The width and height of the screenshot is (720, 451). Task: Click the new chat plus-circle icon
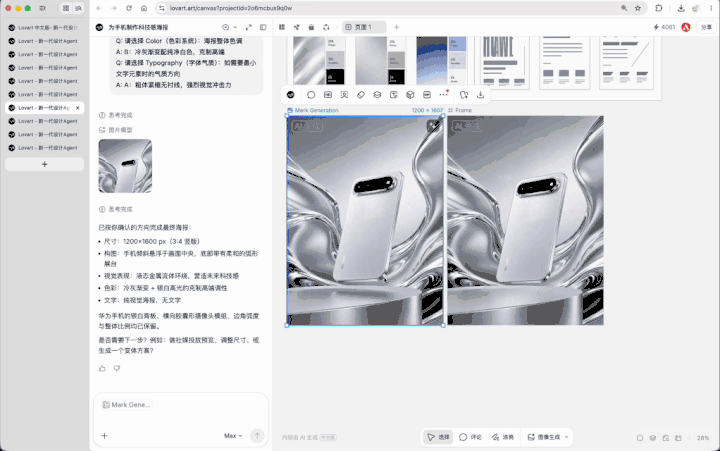(225, 27)
